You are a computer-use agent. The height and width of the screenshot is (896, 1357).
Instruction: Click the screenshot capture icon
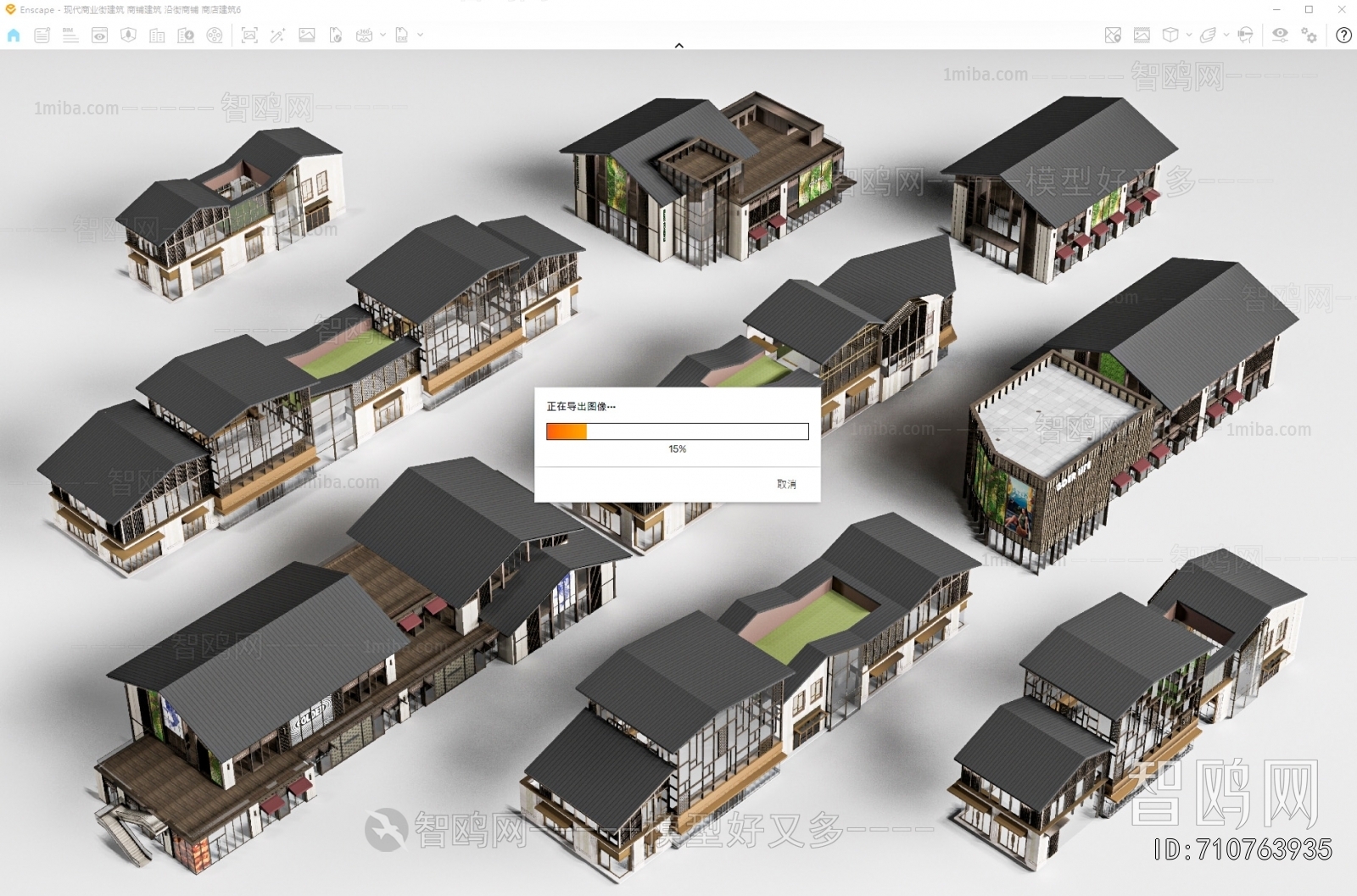[x=249, y=36]
